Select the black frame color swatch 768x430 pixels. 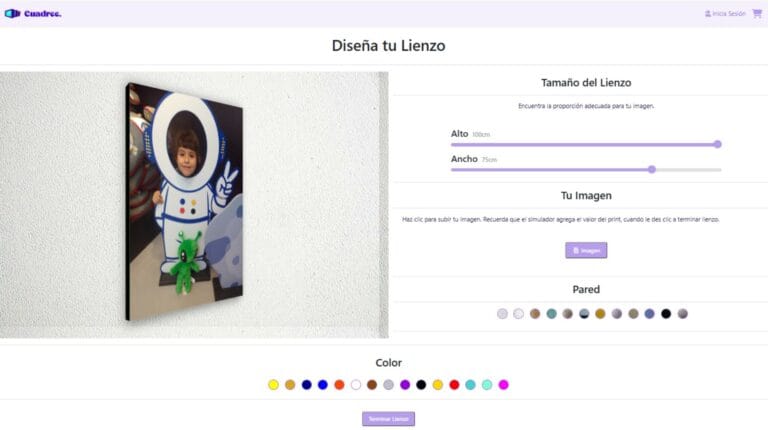point(421,385)
